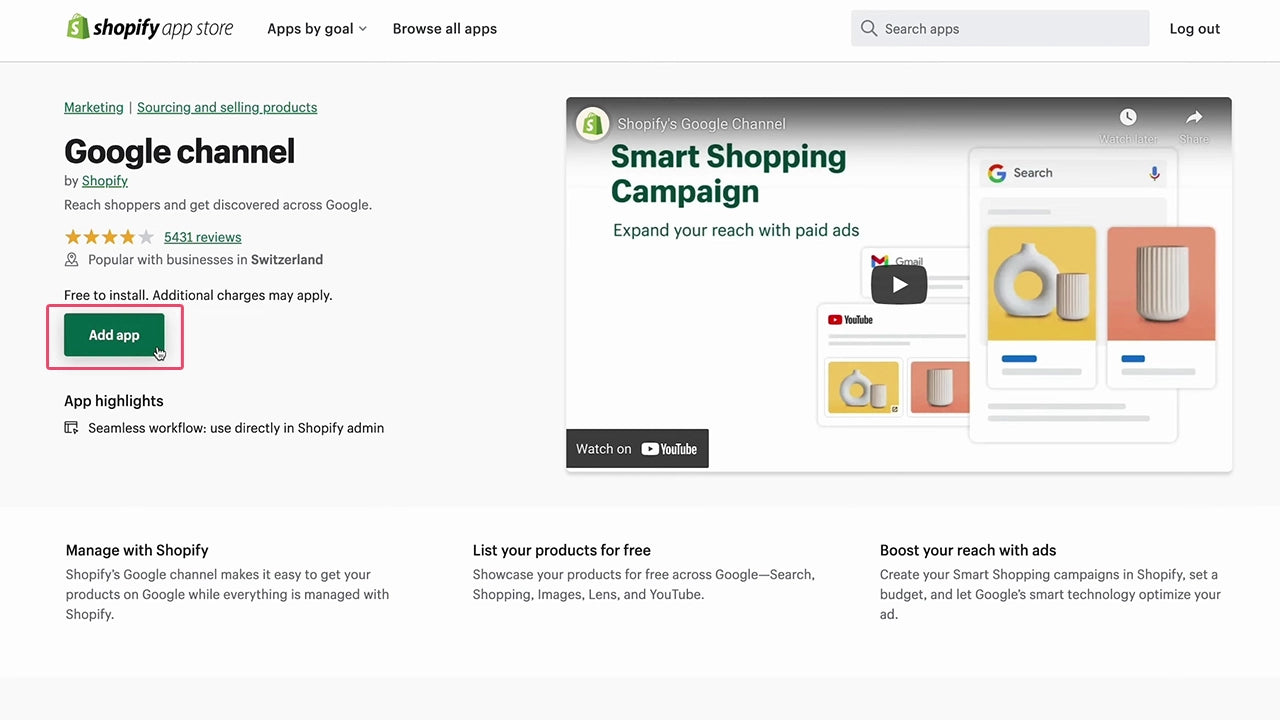
Task: Open Browse all apps menu item
Action: 444,29
